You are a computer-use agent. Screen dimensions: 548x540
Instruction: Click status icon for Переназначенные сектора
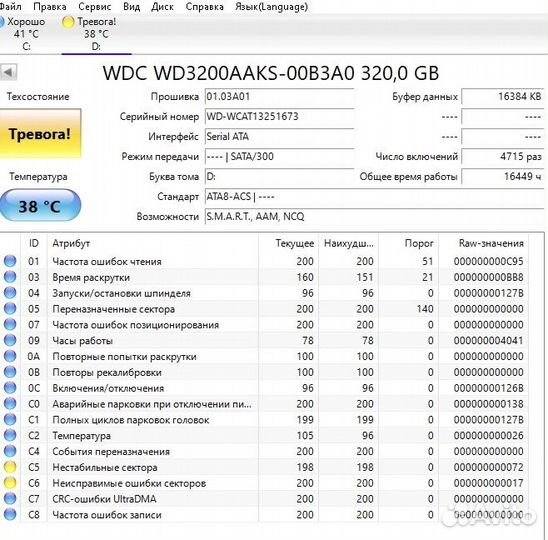click(10, 308)
